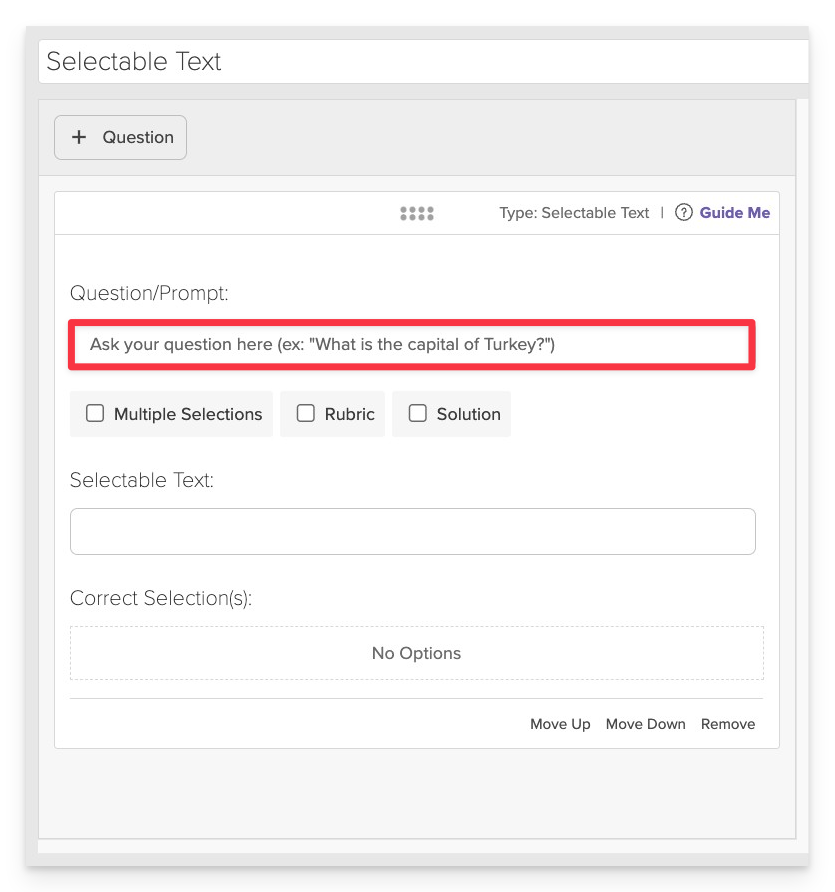The width and height of the screenshot is (835, 892).
Task: Click the Correct Selection(s) heading
Action: (x=161, y=598)
